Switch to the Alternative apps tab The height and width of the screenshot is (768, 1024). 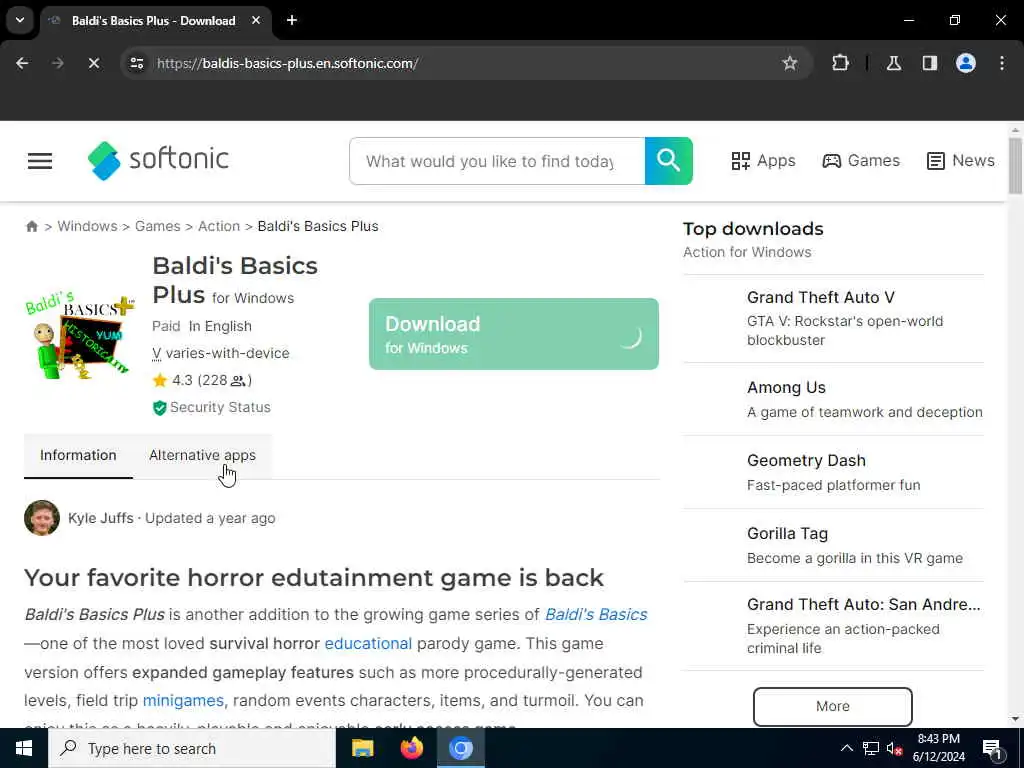coord(202,455)
